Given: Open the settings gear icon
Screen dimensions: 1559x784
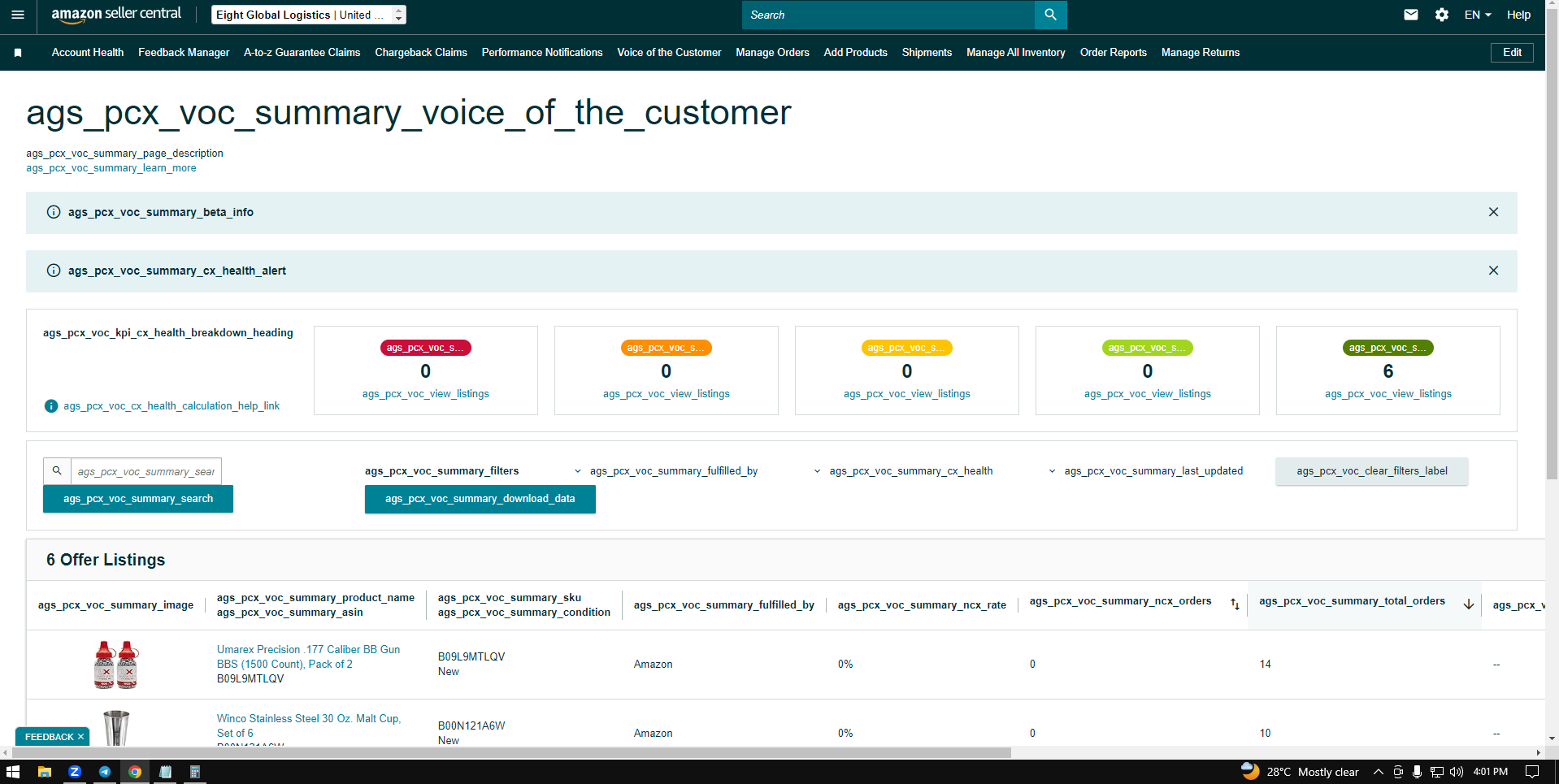Looking at the screenshot, I should pyautogui.click(x=1442, y=15).
